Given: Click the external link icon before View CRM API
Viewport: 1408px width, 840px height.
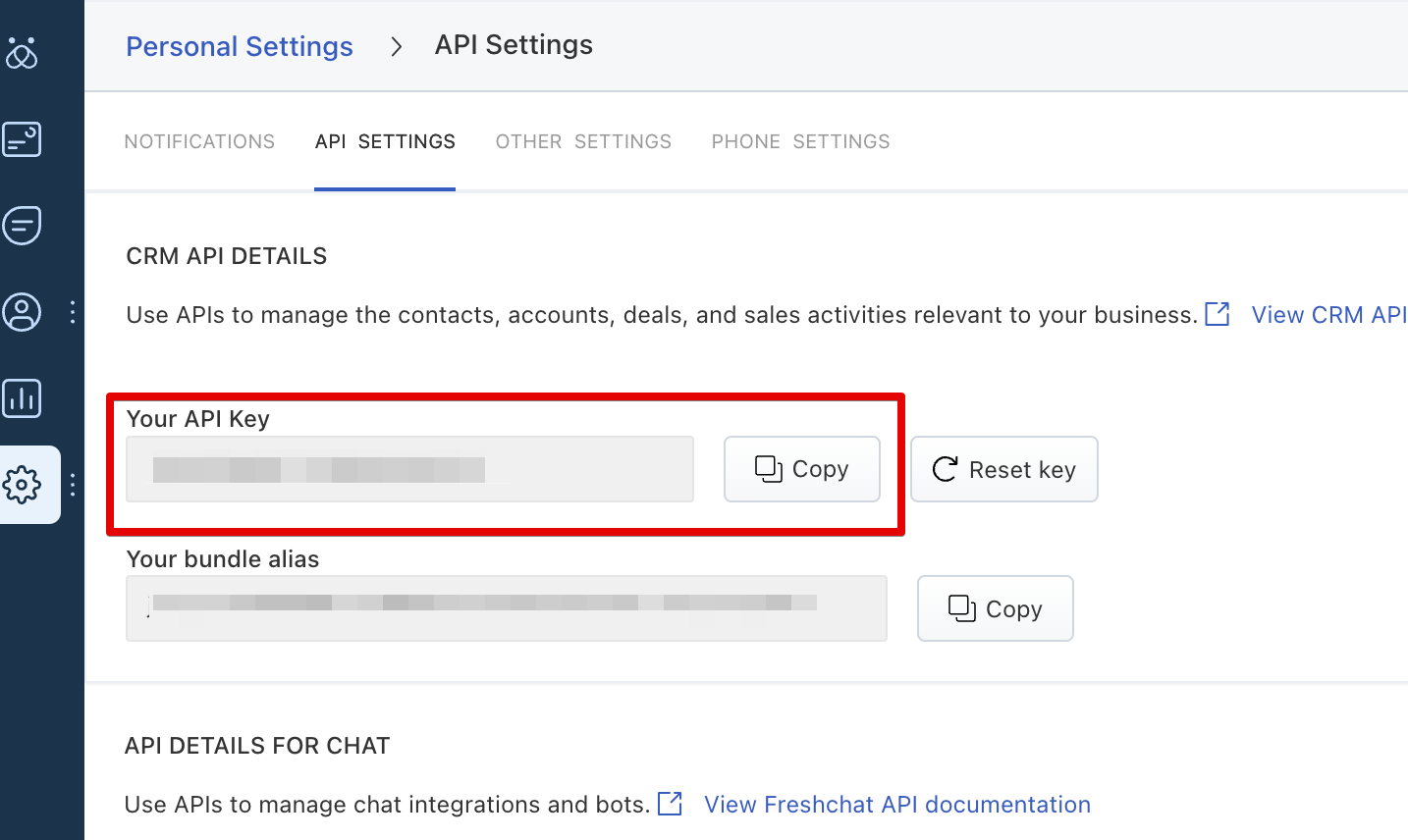Looking at the screenshot, I should pos(1217,314).
